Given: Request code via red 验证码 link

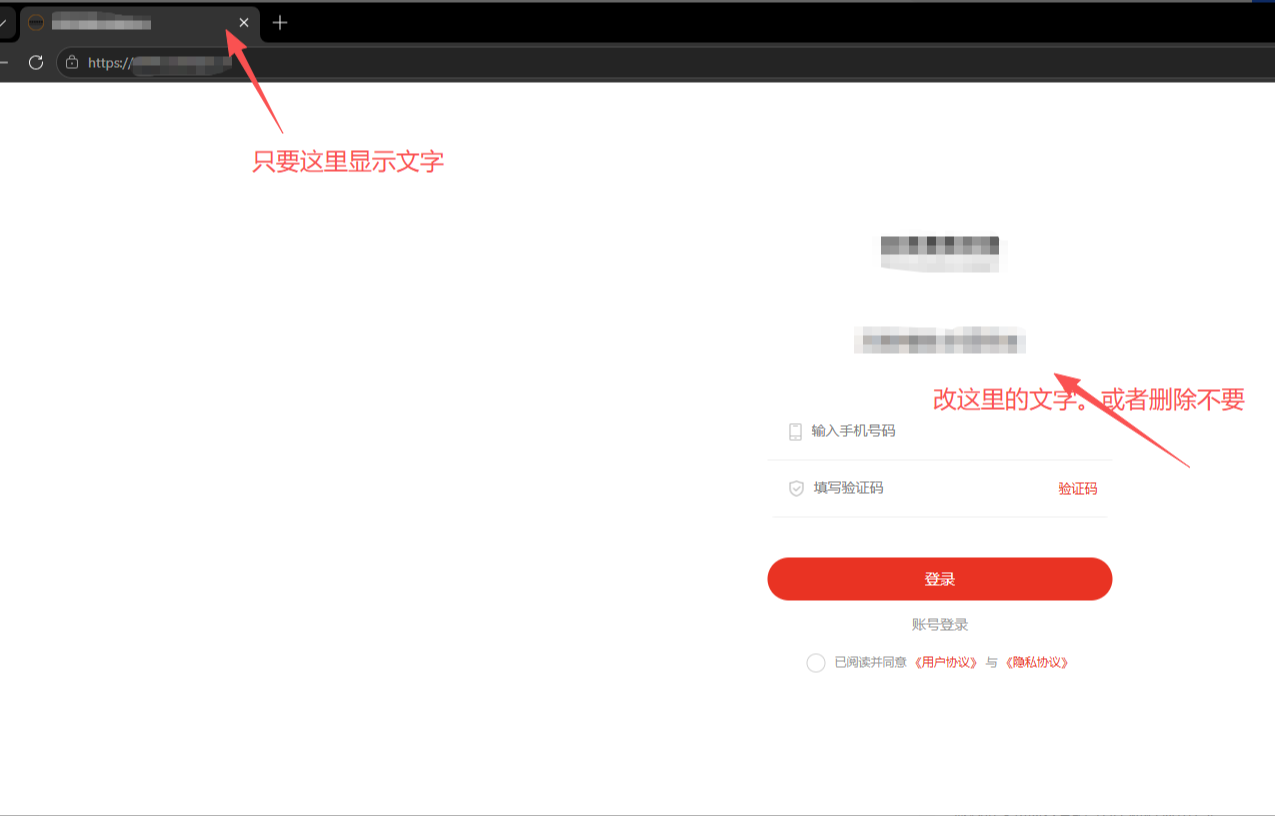Looking at the screenshot, I should [1077, 488].
